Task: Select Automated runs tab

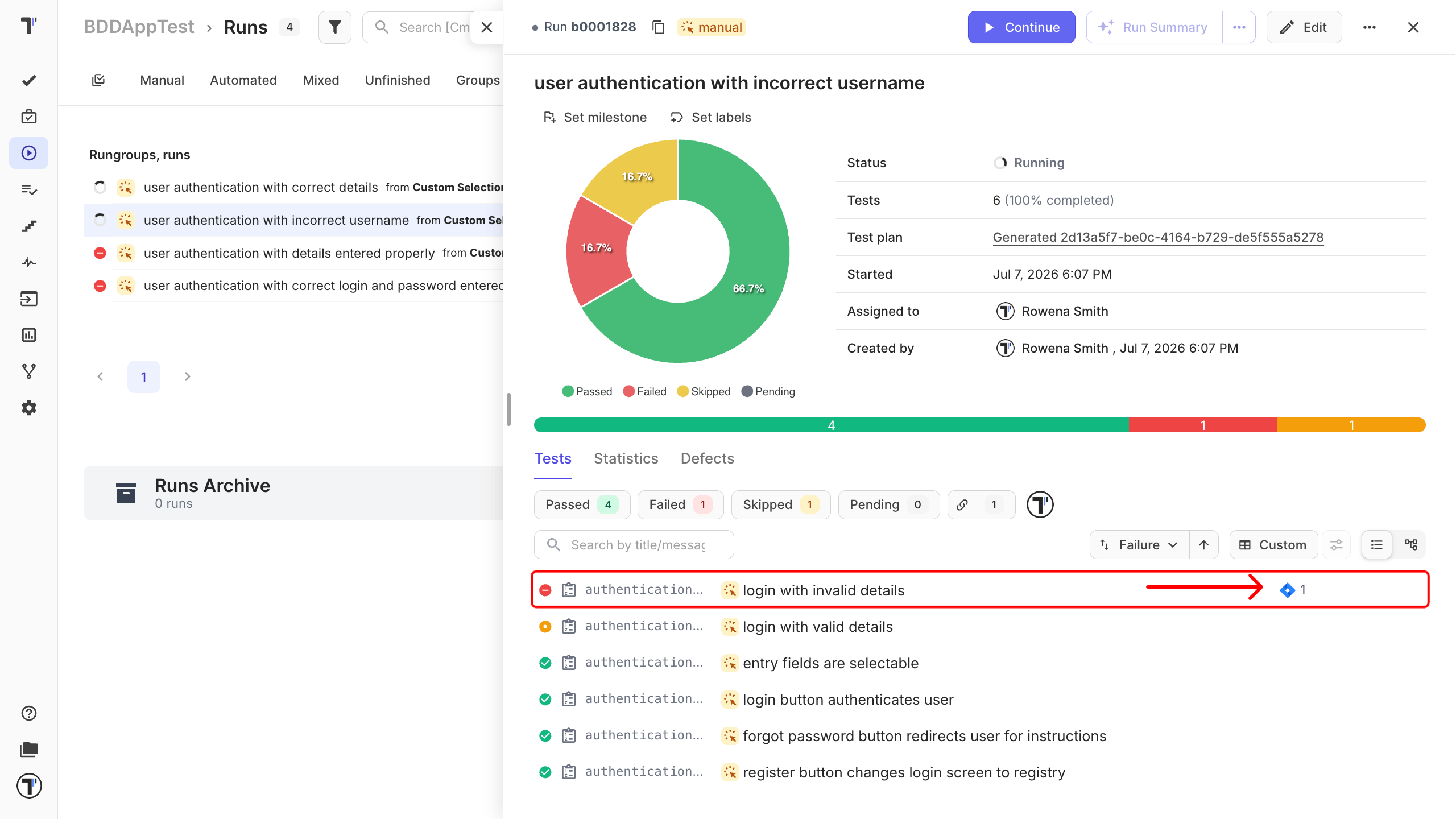Action: coord(243,80)
